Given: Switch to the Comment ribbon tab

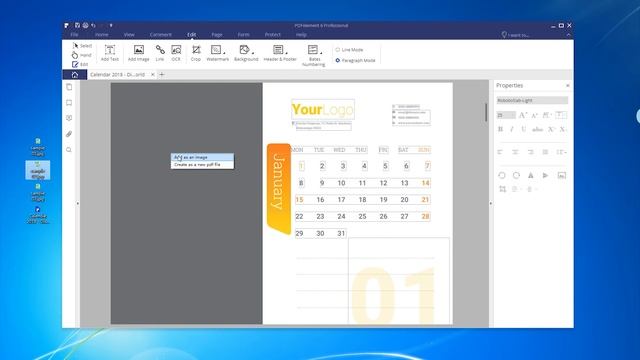Looking at the screenshot, I should click(x=160, y=35).
